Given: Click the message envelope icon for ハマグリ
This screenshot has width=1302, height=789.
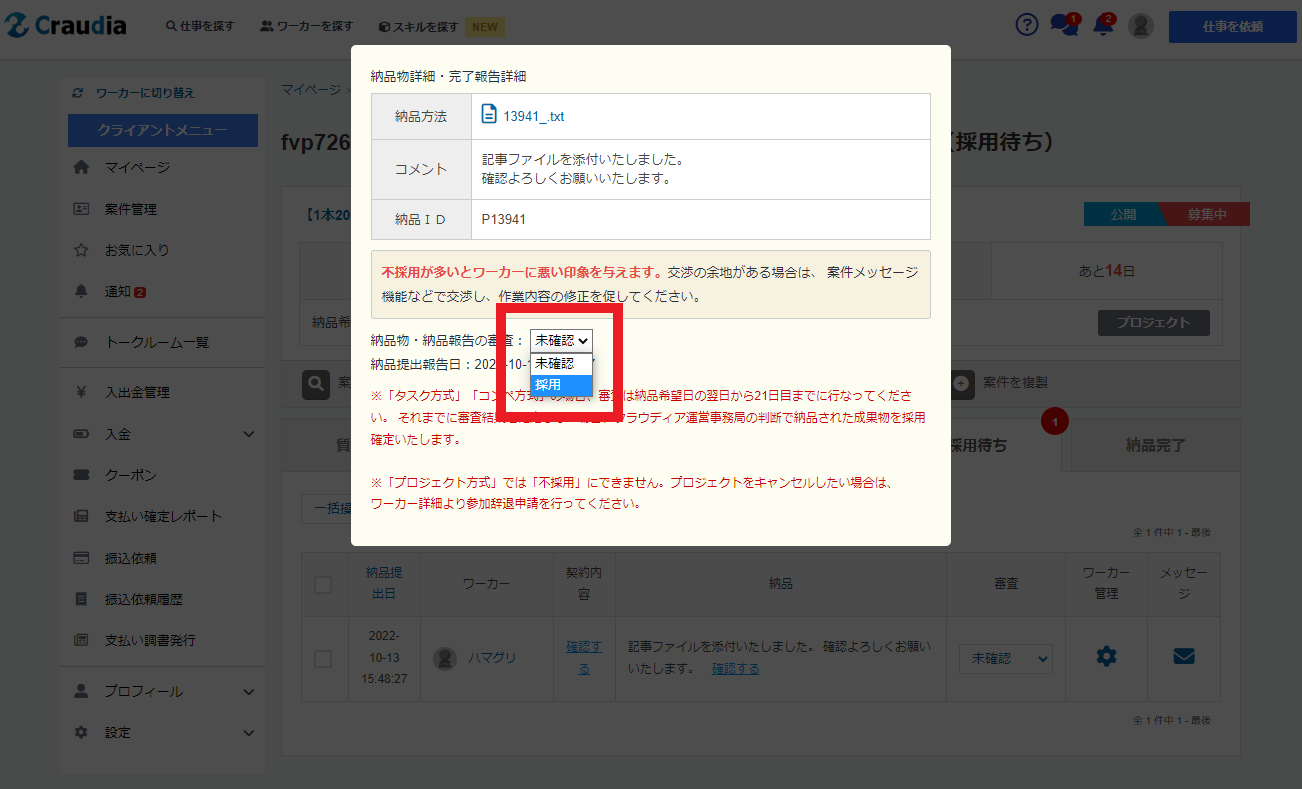Looking at the screenshot, I should (1183, 656).
